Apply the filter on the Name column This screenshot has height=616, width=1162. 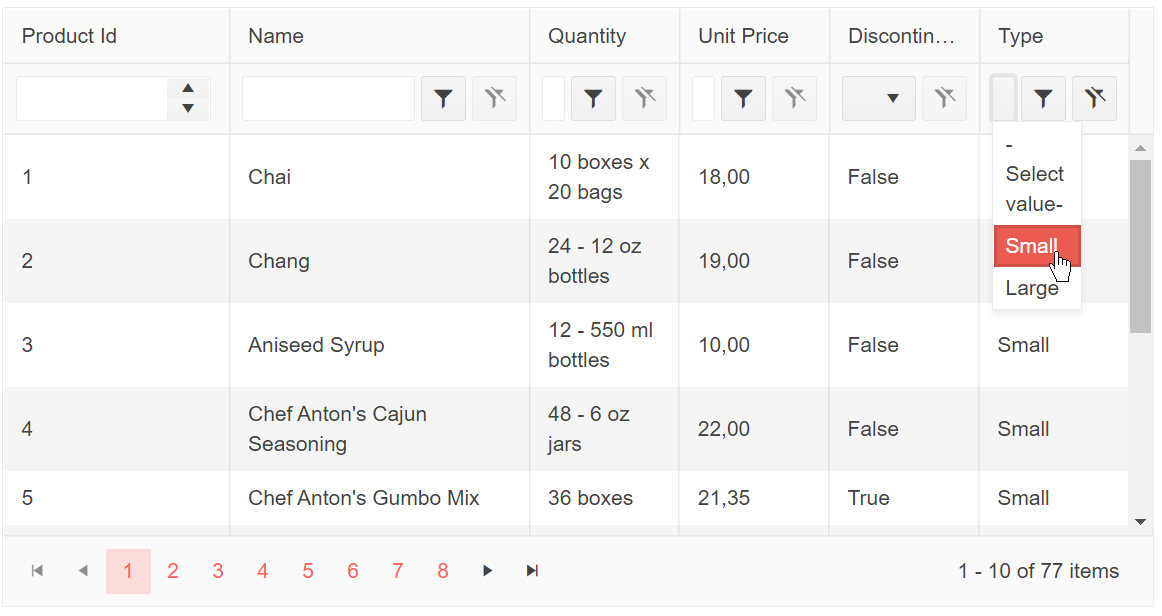click(x=443, y=98)
